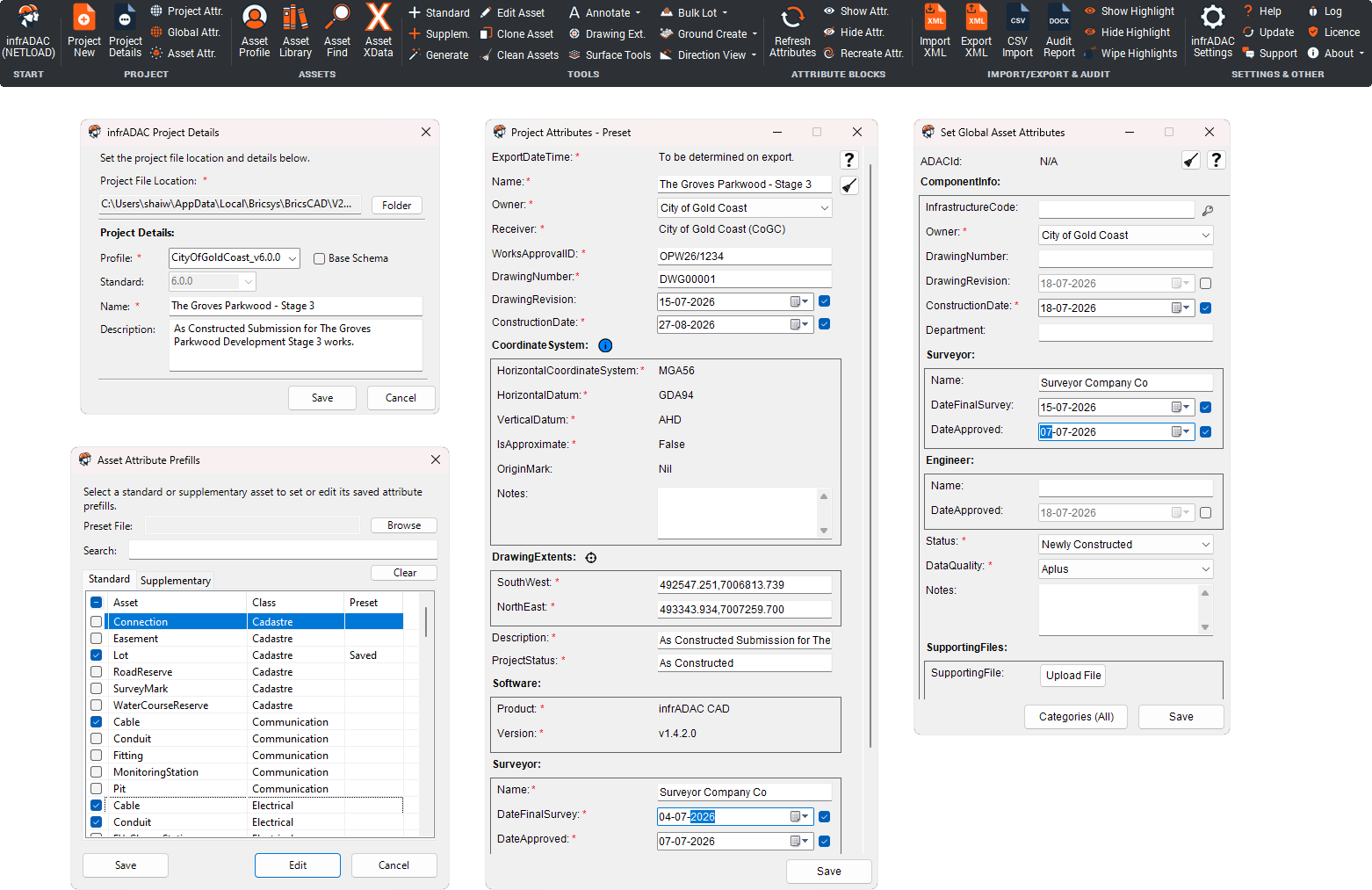Image resolution: width=1372 pixels, height=890 pixels.
Task: Click the Search field in Asset Prefills
Action: coord(283,550)
